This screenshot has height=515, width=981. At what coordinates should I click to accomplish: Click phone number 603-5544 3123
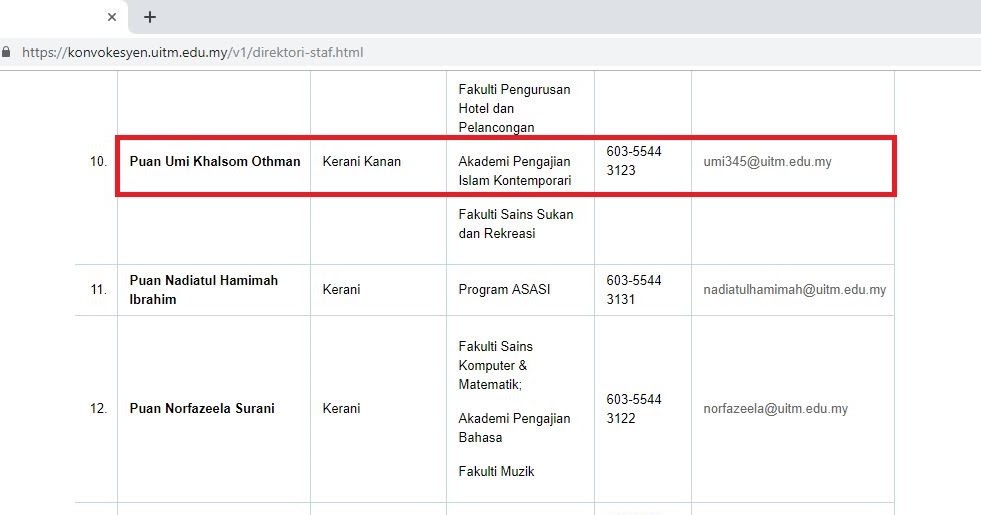634,161
